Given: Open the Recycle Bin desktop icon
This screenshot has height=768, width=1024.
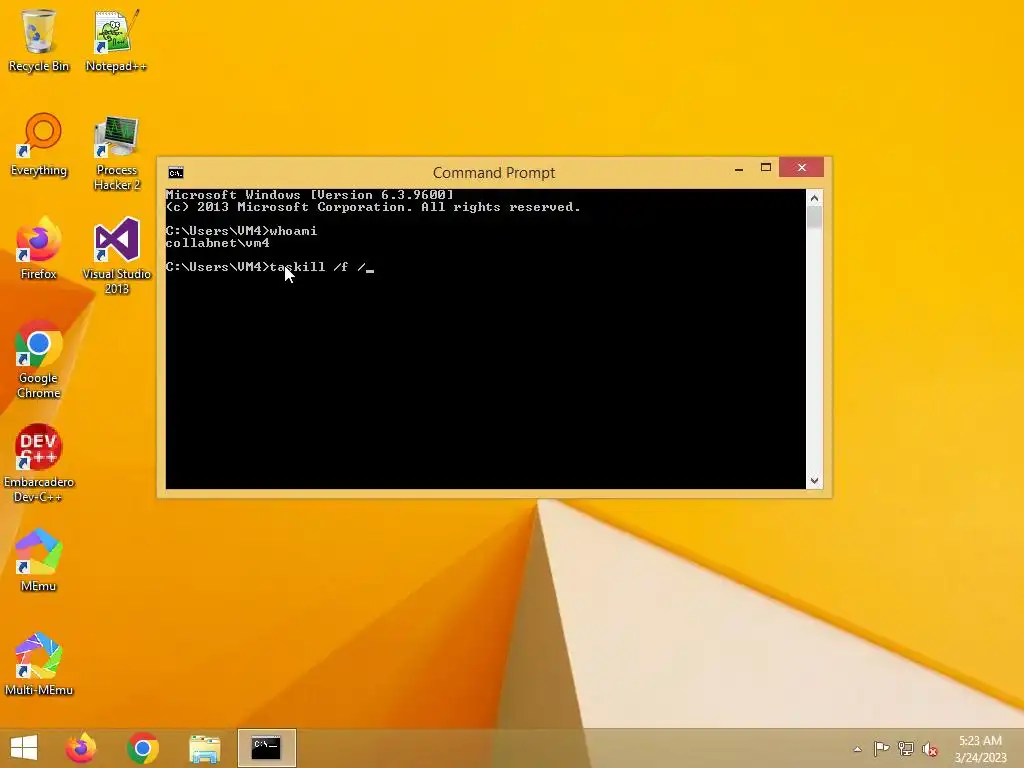Looking at the screenshot, I should (39, 40).
